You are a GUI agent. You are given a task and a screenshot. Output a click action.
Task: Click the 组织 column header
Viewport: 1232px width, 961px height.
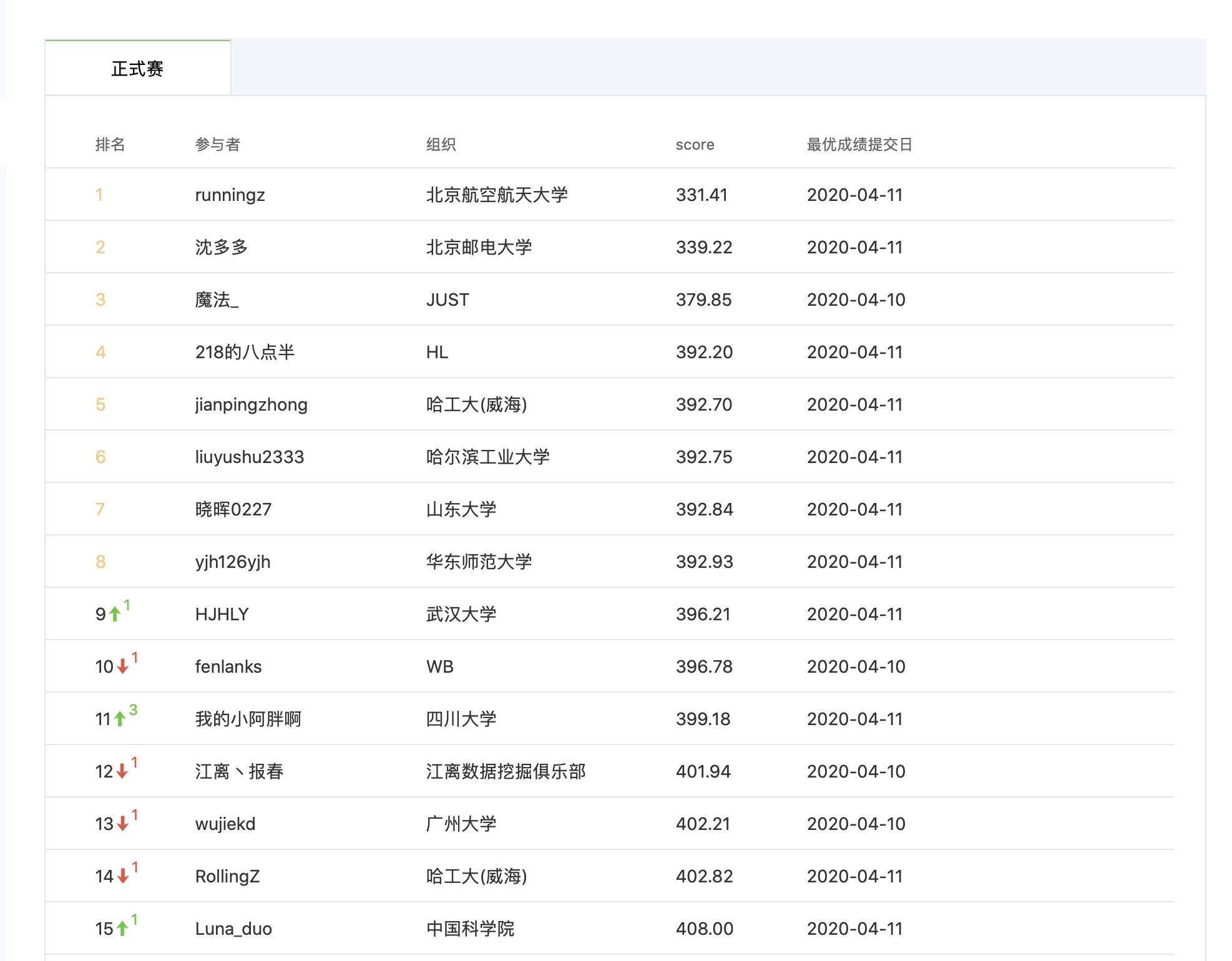441,145
